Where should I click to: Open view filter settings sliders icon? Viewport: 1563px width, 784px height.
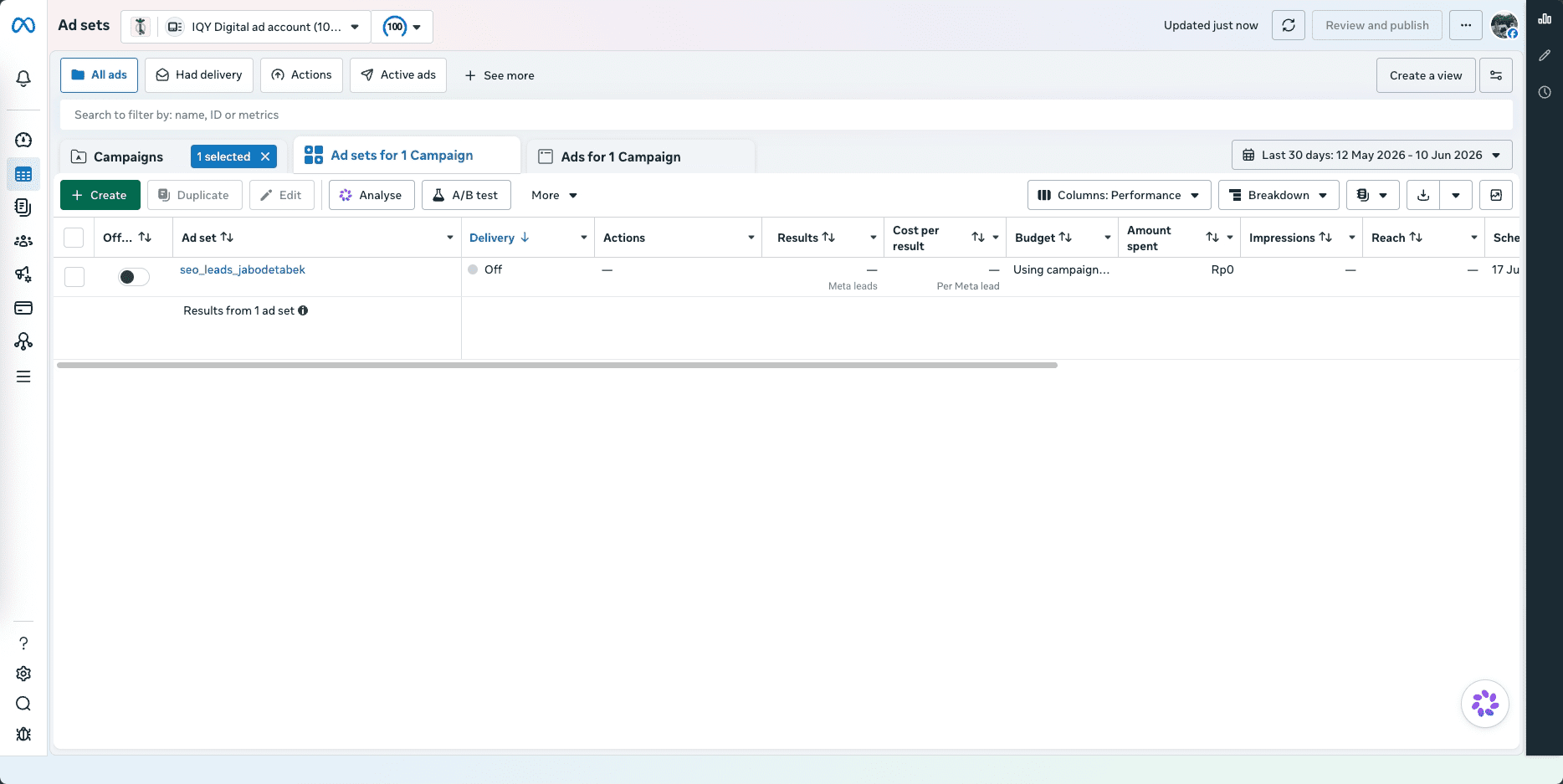pos(1496,75)
